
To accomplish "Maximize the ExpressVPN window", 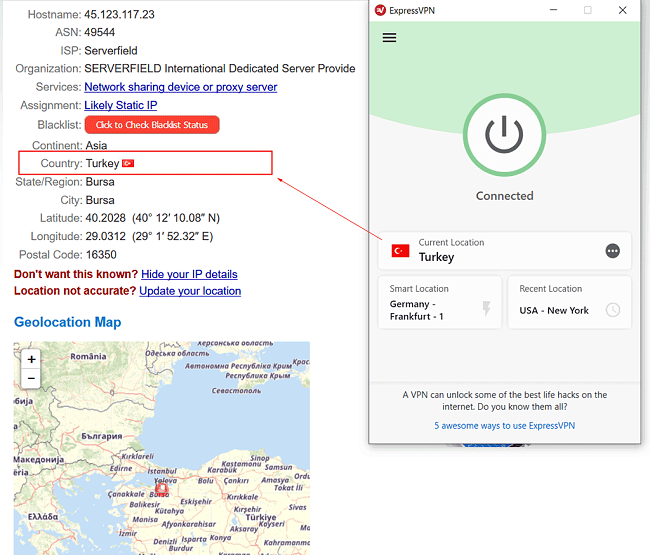I will point(587,10).
